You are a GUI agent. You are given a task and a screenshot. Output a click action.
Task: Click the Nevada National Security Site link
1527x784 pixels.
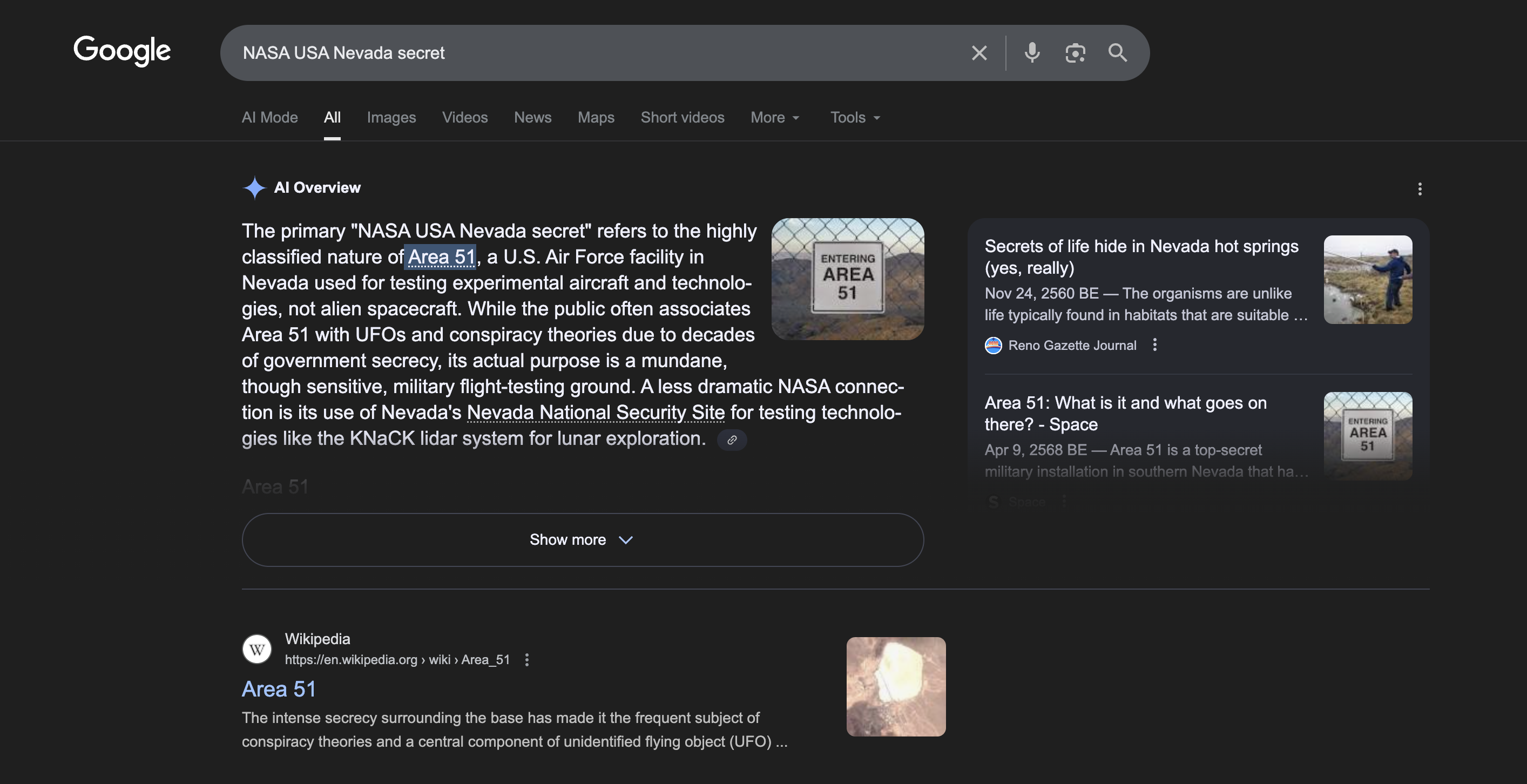click(x=595, y=412)
